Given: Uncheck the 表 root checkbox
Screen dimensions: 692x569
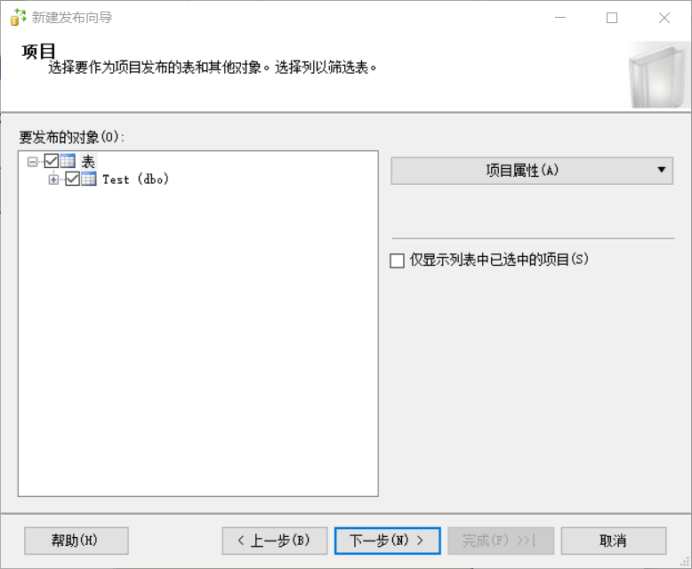Looking at the screenshot, I should [x=51, y=162].
